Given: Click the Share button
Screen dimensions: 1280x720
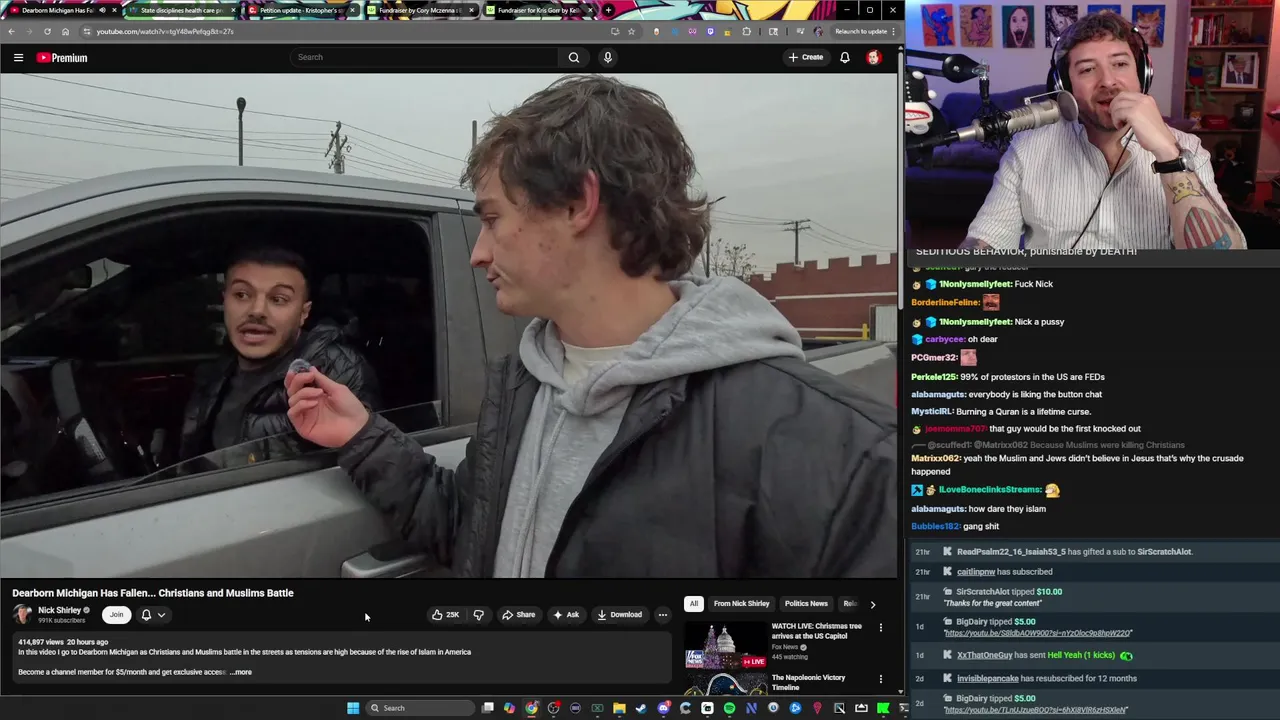Looking at the screenshot, I should pos(518,615).
